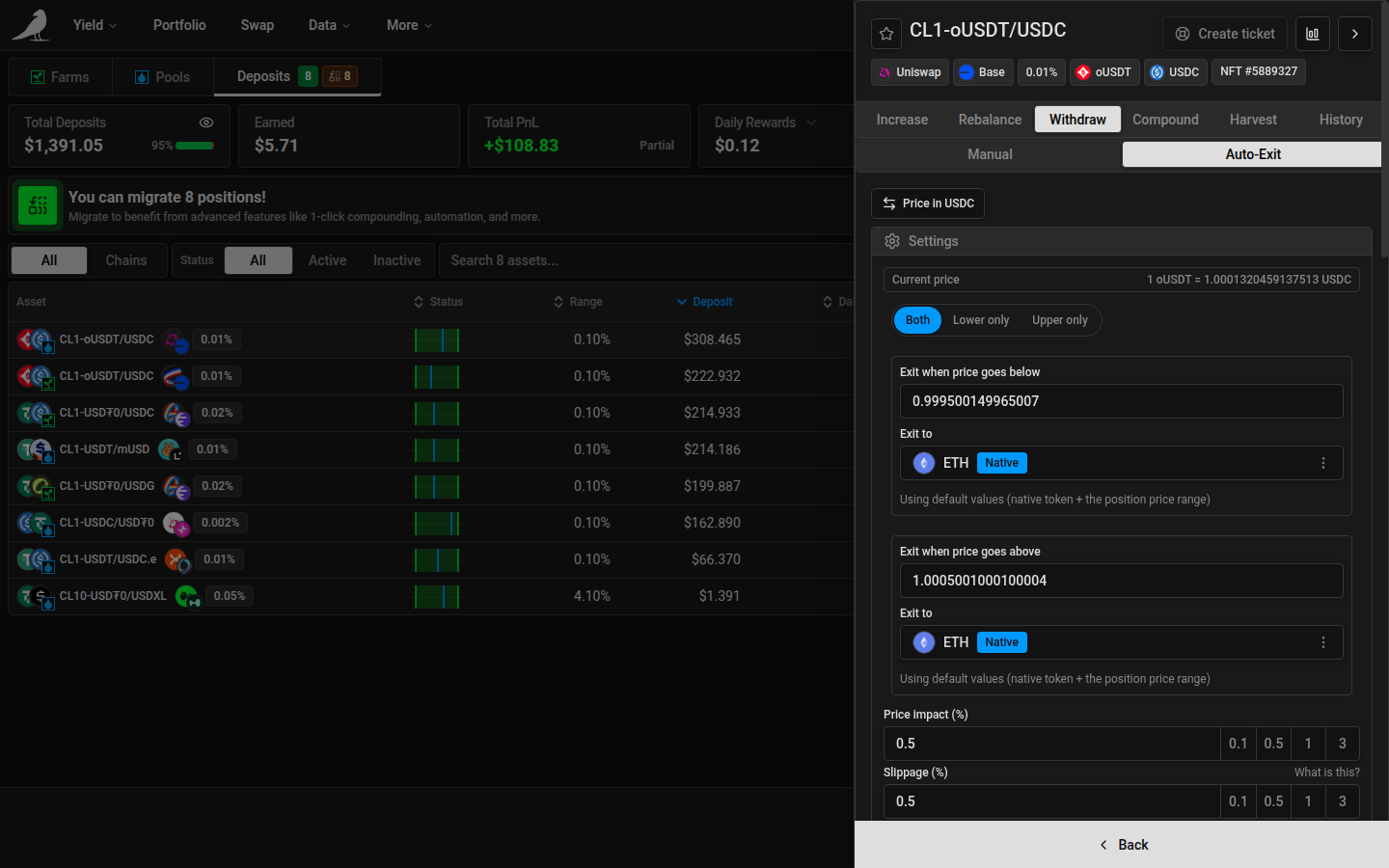This screenshot has width=1389, height=868.
Task: Click the 95% Total Deposits progress bar
Action: tap(195, 146)
